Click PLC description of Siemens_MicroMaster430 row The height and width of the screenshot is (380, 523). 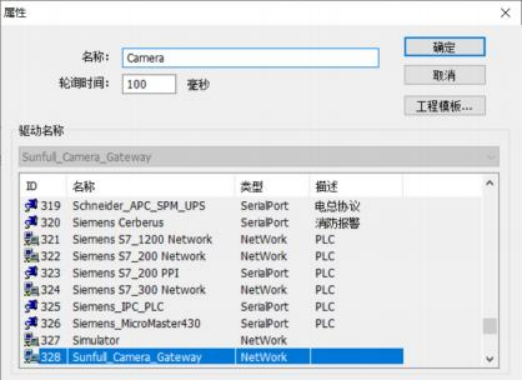coord(325,323)
